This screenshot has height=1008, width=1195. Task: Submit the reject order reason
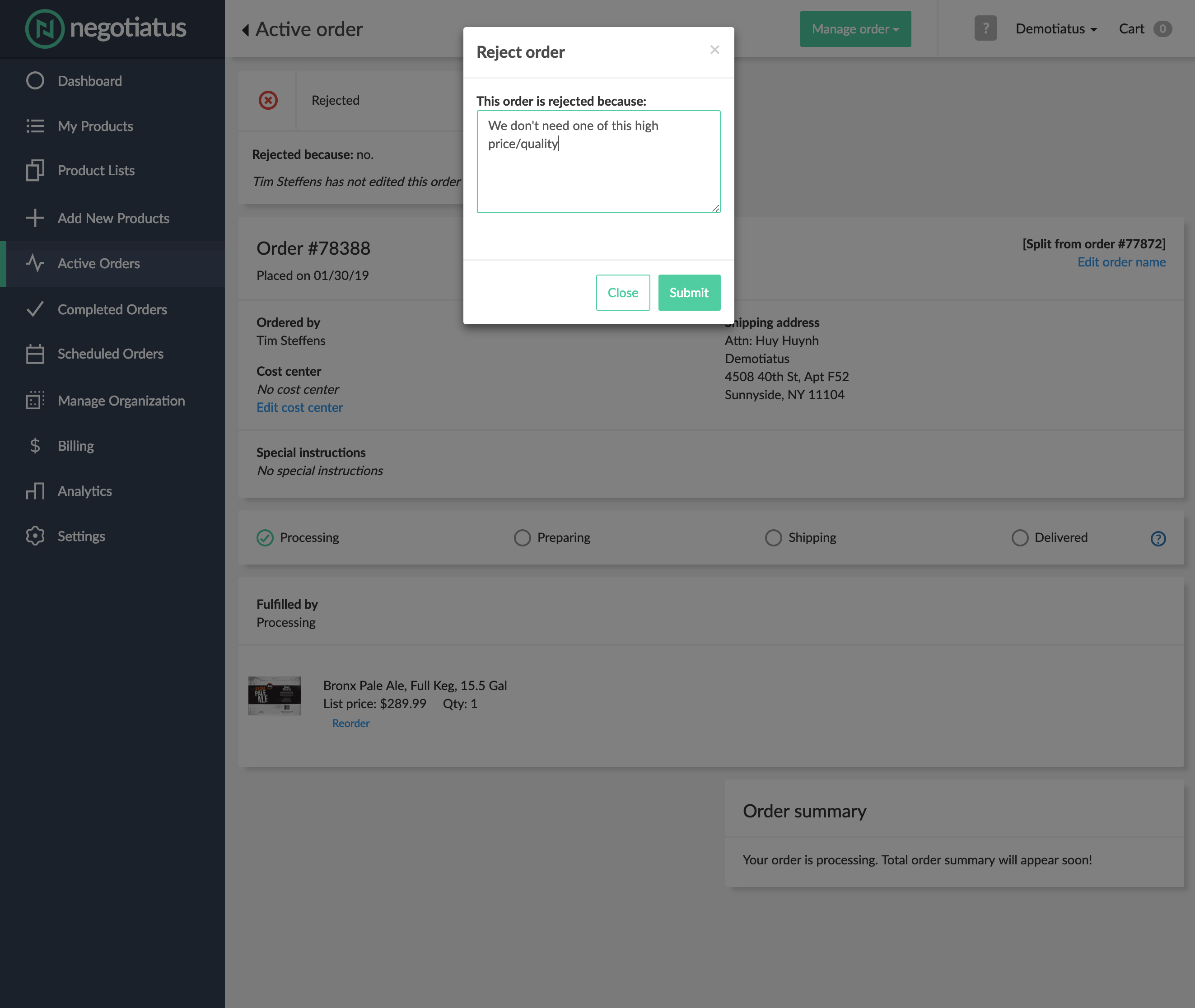[x=689, y=293]
